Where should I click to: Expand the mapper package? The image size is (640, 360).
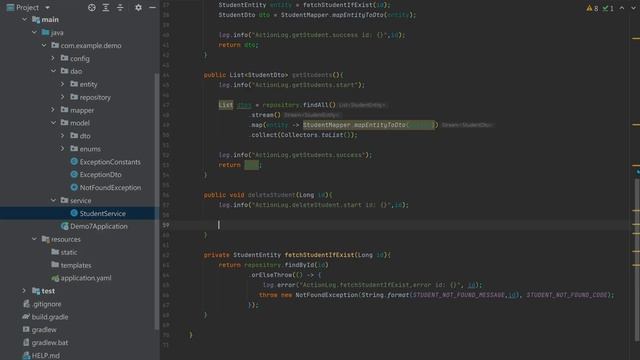coord(53,110)
